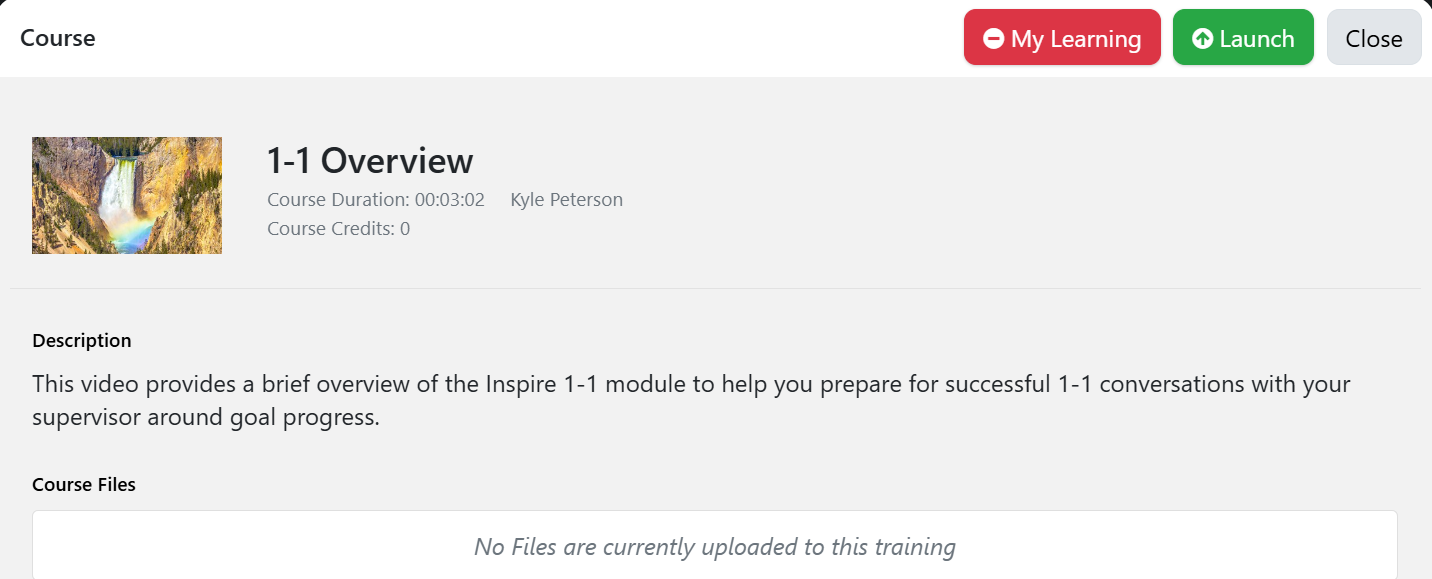Click the 00:03:02 duration value

point(450,200)
